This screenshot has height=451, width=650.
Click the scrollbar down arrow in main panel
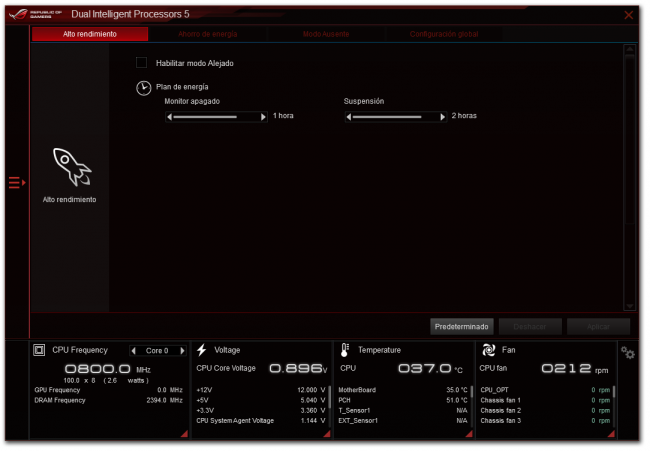[630, 306]
